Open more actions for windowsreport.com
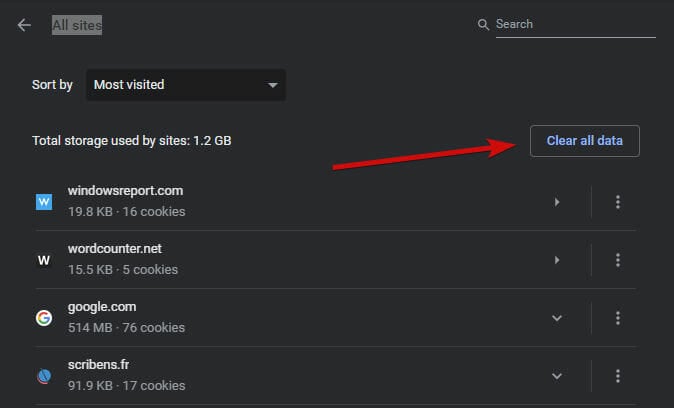The height and width of the screenshot is (408, 674). pos(618,202)
